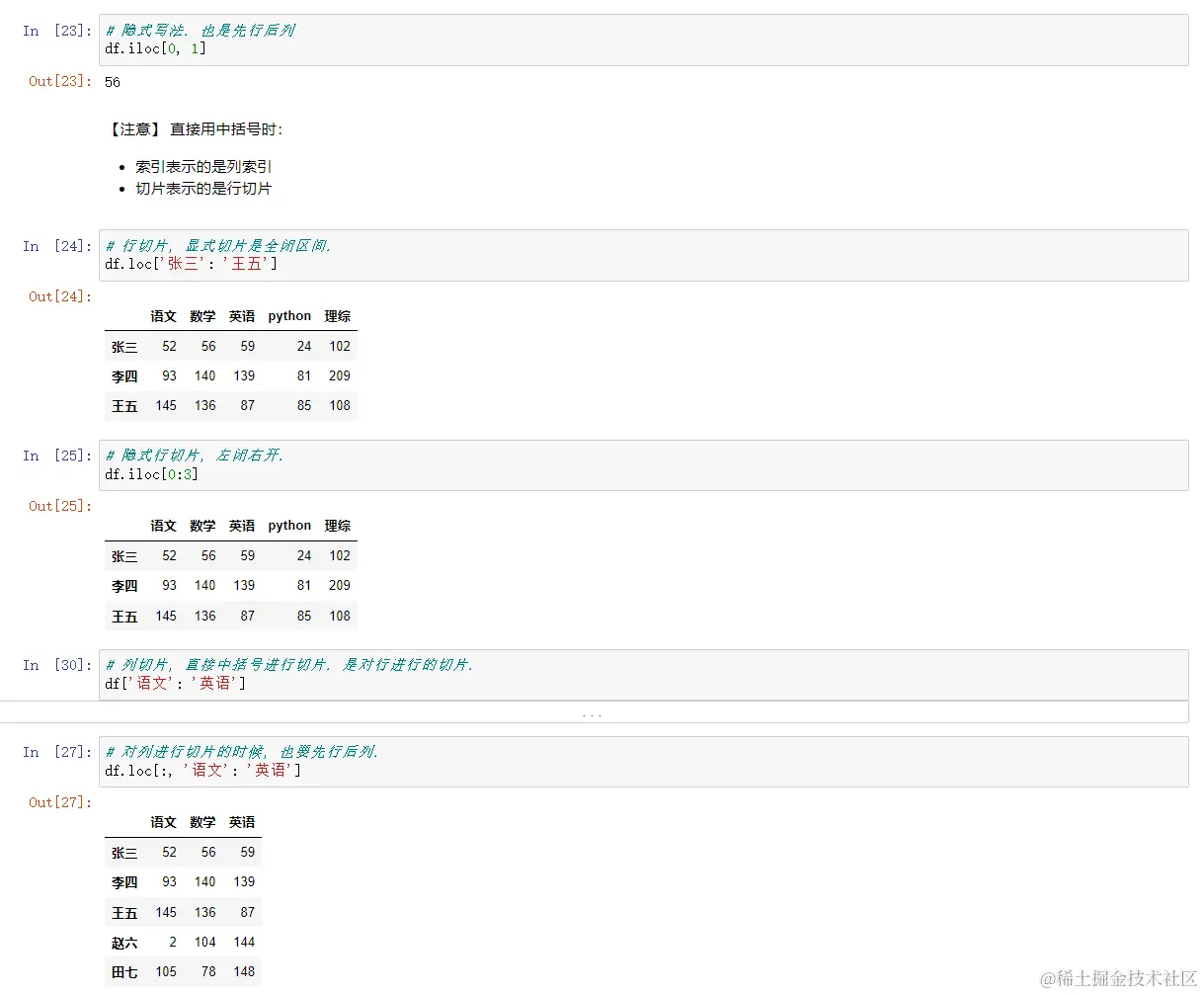Viewport: 1204px width, 995px height.
Task: Click into the df['语文':'英语'] code cell
Action: (x=643, y=675)
